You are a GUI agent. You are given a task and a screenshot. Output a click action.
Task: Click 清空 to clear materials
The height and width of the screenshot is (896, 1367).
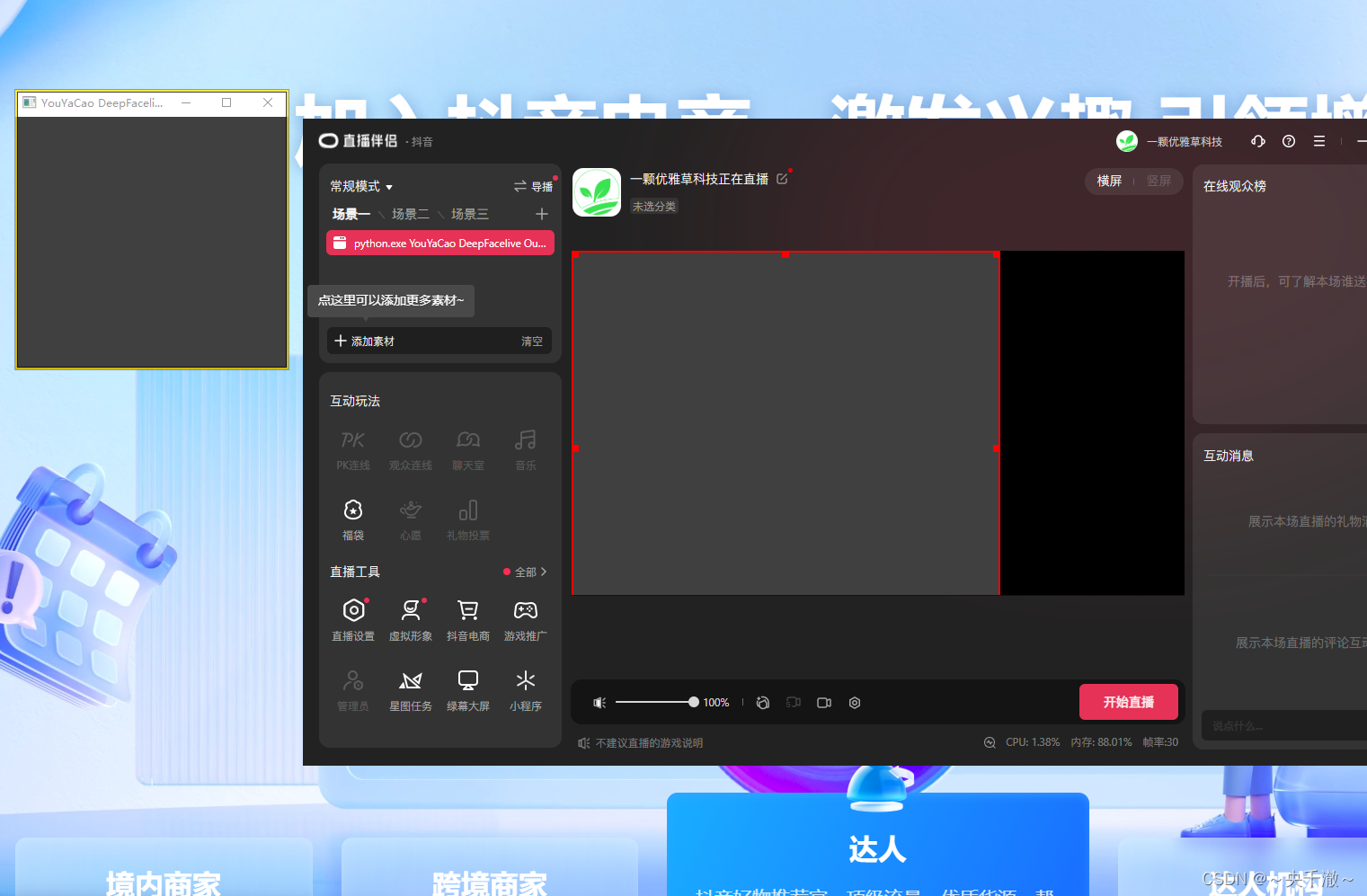click(x=532, y=342)
